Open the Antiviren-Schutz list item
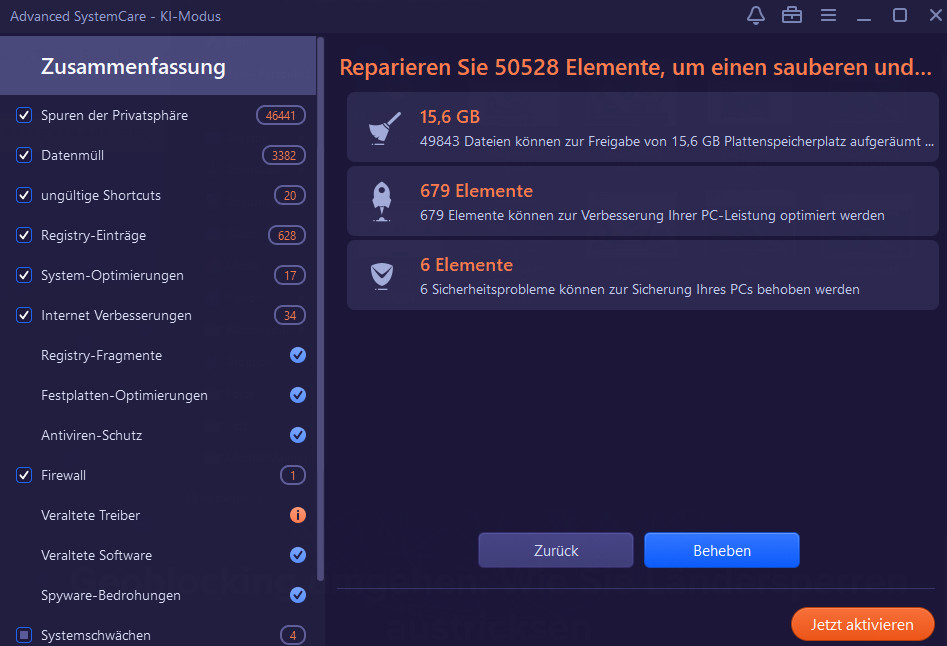This screenshot has height=646, width=947. pyautogui.click(x=158, y=435)
